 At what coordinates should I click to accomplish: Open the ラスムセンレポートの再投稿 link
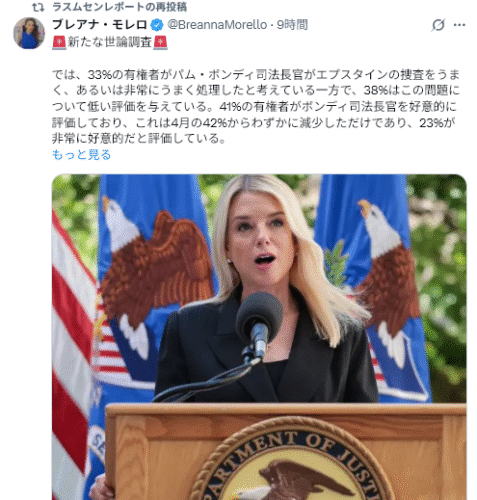click(x=119, y=7)
